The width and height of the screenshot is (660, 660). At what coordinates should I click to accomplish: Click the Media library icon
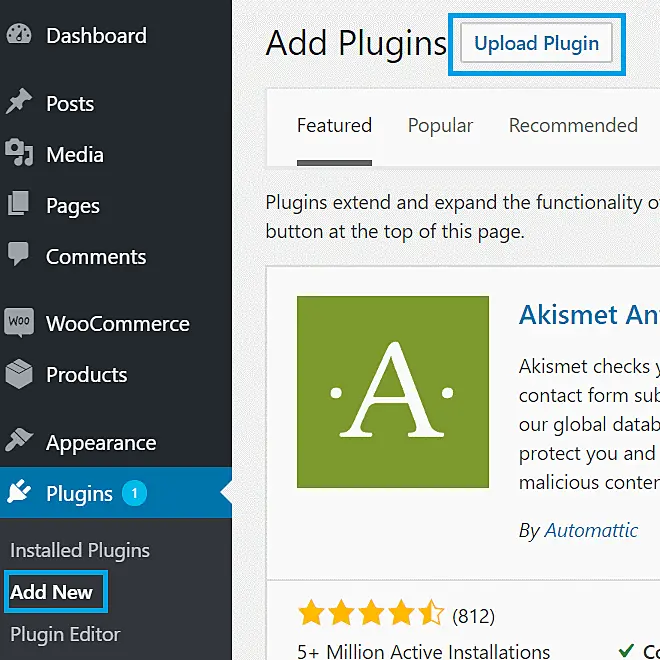(x=18, y=154)
